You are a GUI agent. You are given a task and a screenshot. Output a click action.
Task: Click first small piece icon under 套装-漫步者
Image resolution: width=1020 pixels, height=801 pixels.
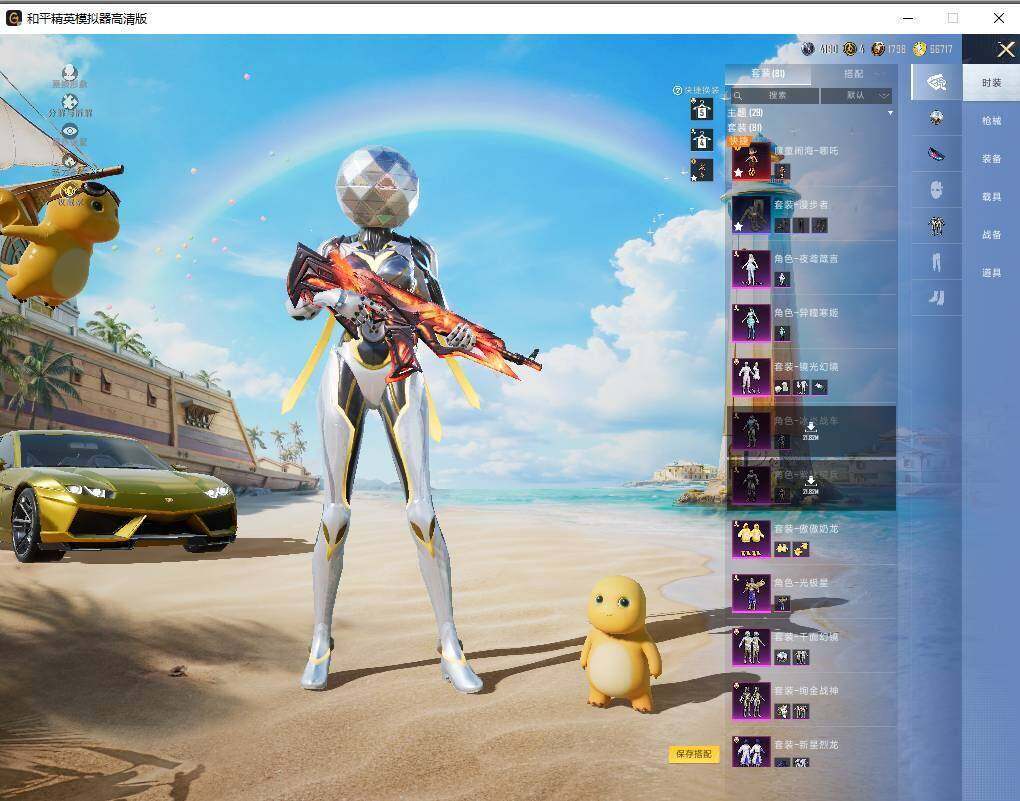[782, 225]
